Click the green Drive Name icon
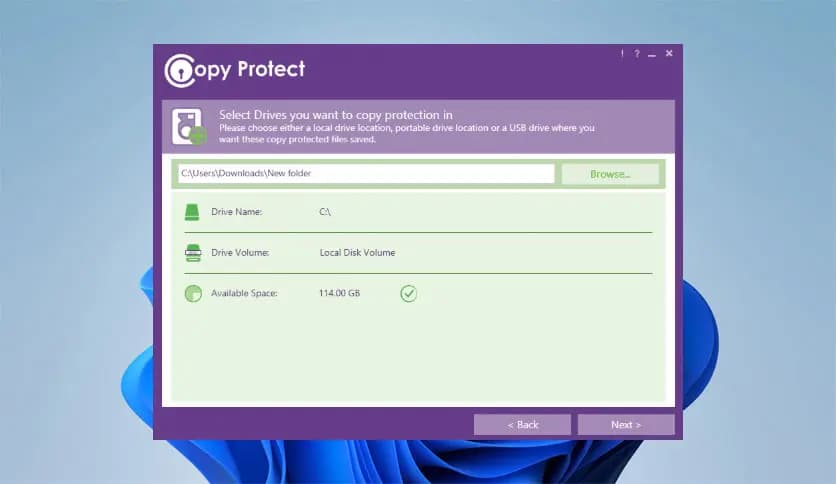This screenshot has width=836, height=484. click(x=192, y=212)
